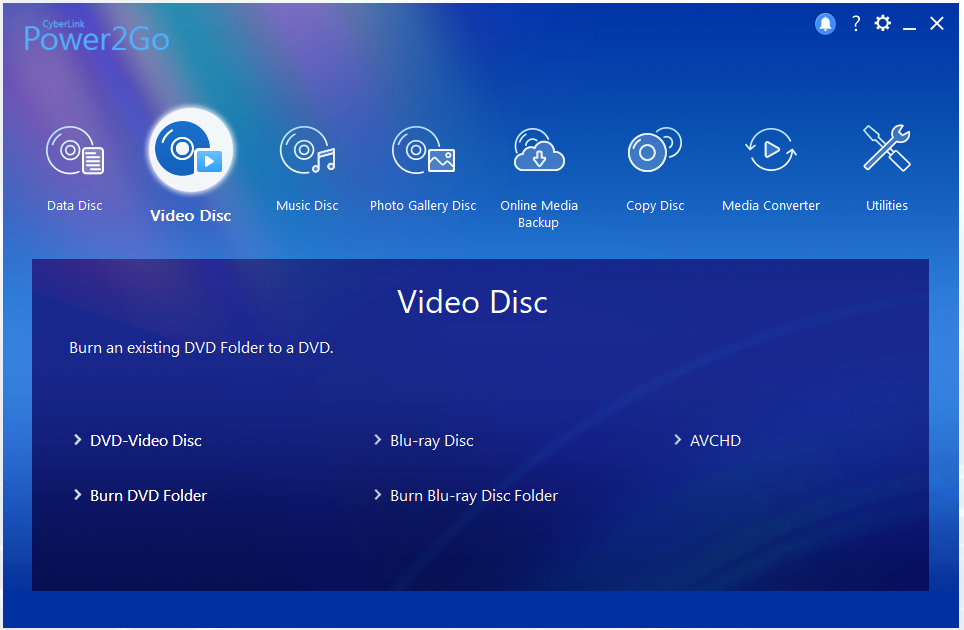The height and width of the screenshot is (630, 964).
Task: Select the highlighted Video Disc icon
Action: [191, 150]
